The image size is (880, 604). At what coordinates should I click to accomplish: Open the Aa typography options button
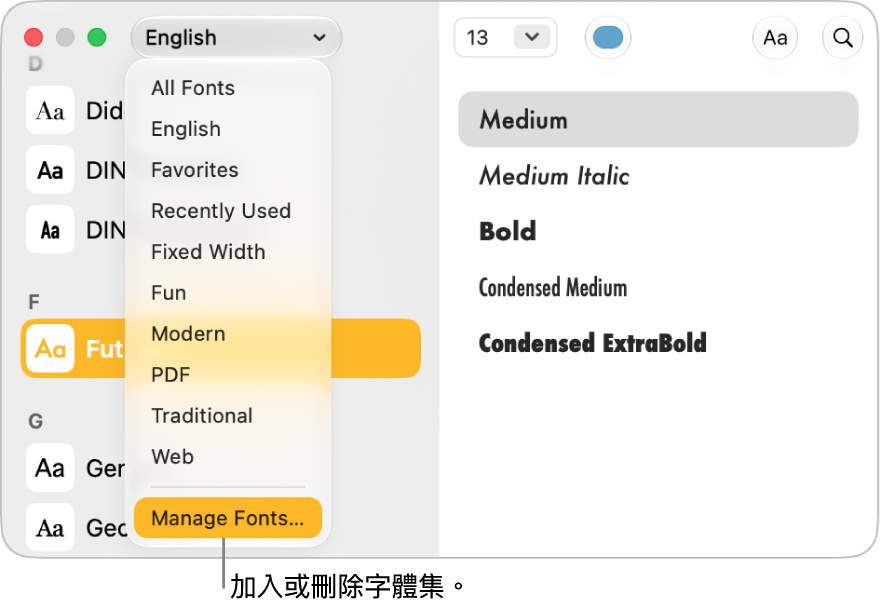click(x=775, y=38)
